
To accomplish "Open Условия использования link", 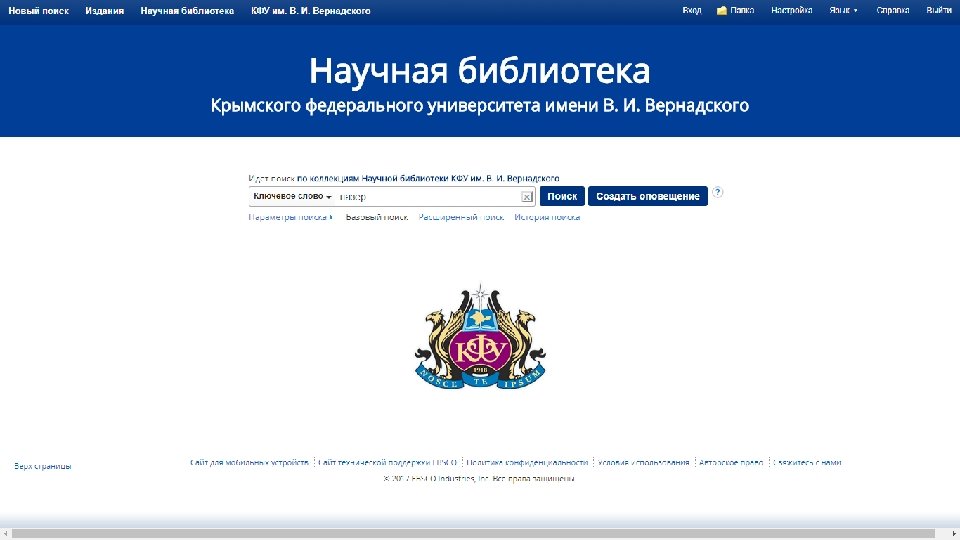I will point(643,463).
